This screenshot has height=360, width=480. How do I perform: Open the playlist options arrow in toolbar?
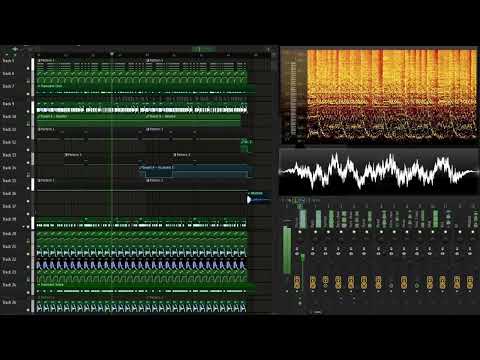coord(15,49)
